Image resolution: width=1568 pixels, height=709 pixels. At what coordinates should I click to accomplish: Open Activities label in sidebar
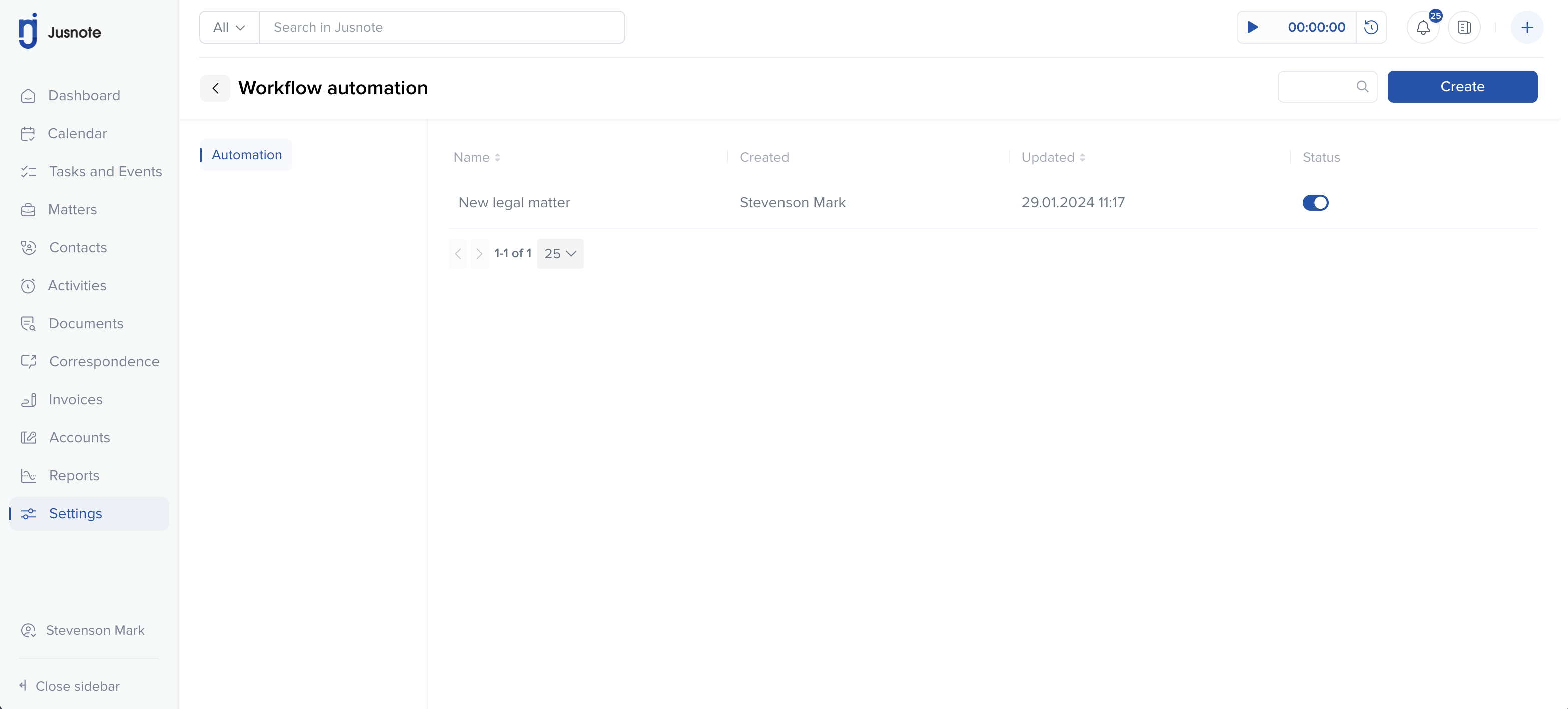click(x=77, y=286)
